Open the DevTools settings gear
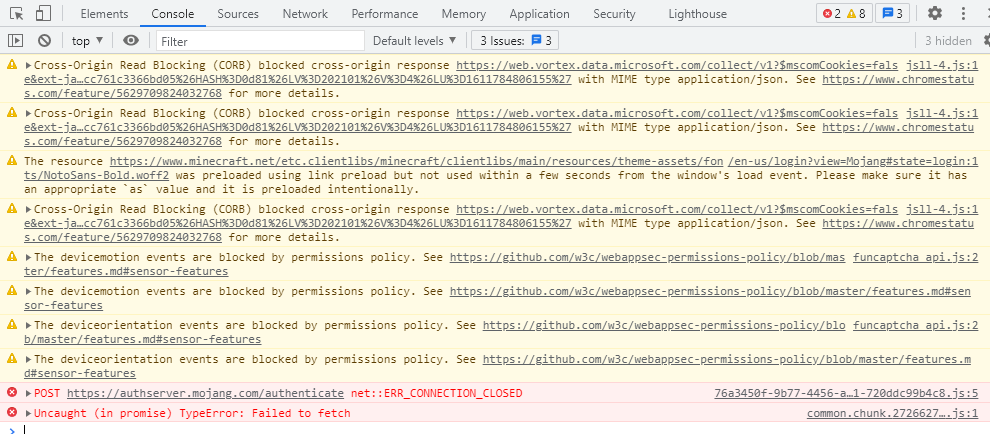Viewport: 990px width, 434px height. (934, 13)
